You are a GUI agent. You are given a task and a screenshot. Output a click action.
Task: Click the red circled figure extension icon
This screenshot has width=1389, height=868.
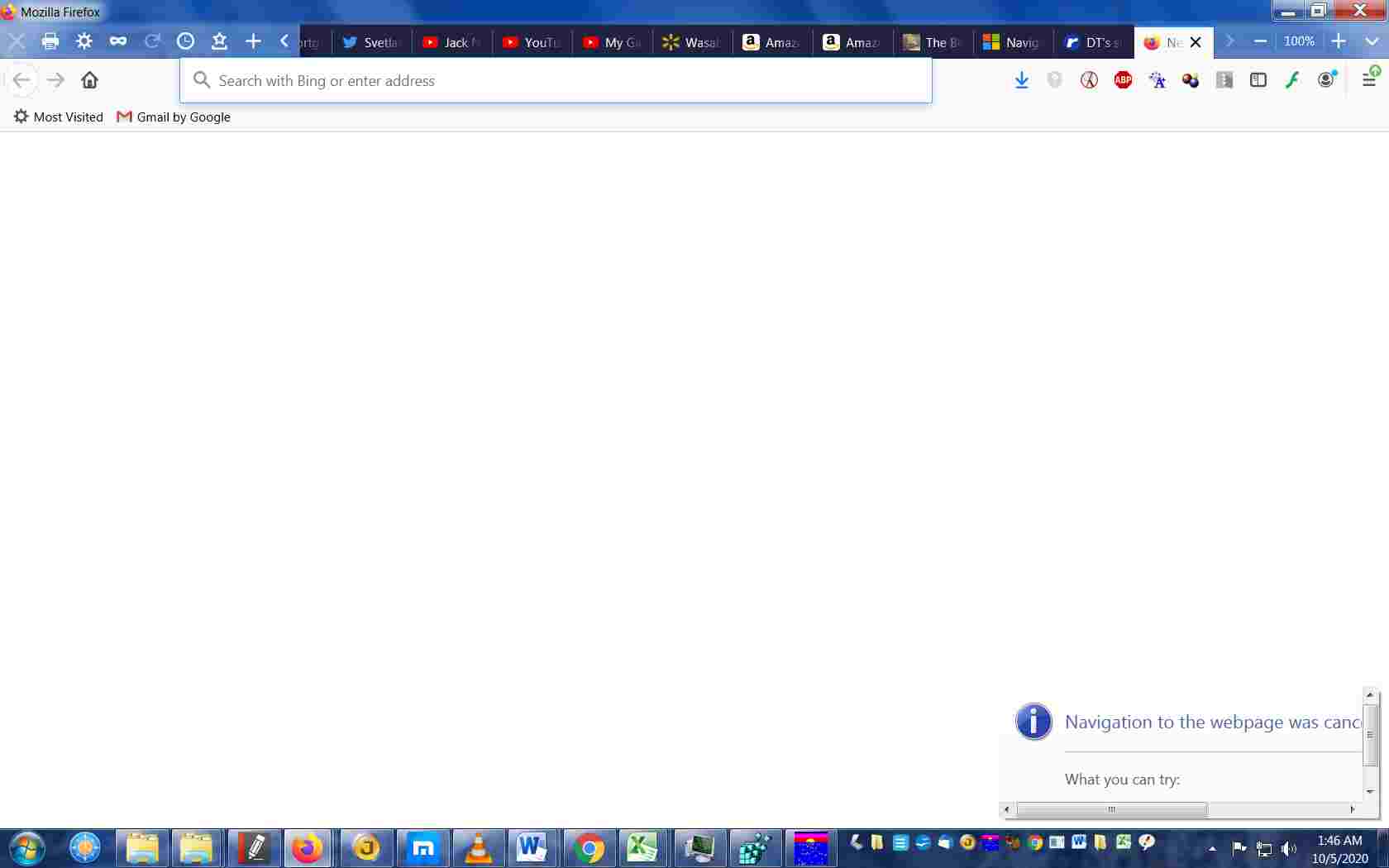[1089, 80]
